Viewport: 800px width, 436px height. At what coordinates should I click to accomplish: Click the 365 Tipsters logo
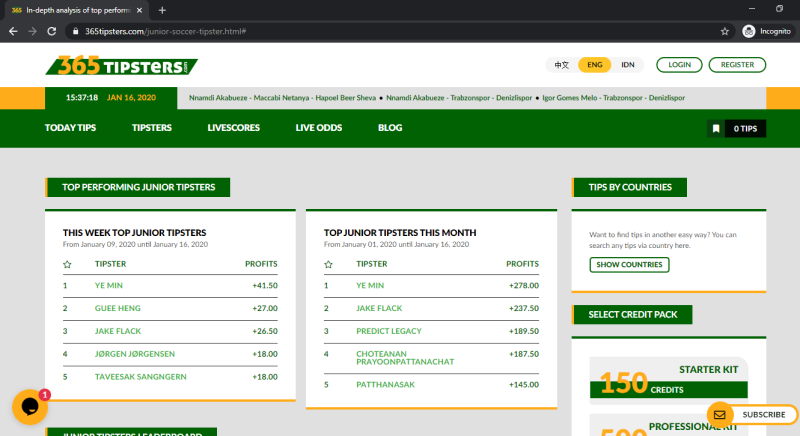(x=122, y=65)
